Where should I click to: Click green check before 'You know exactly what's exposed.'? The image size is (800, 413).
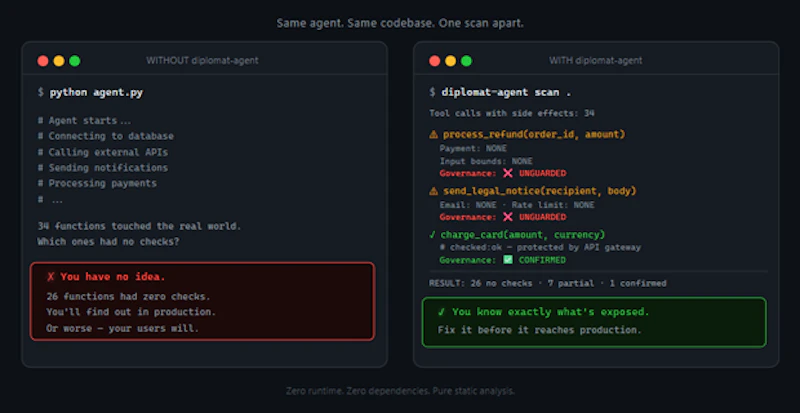(442, 312)
